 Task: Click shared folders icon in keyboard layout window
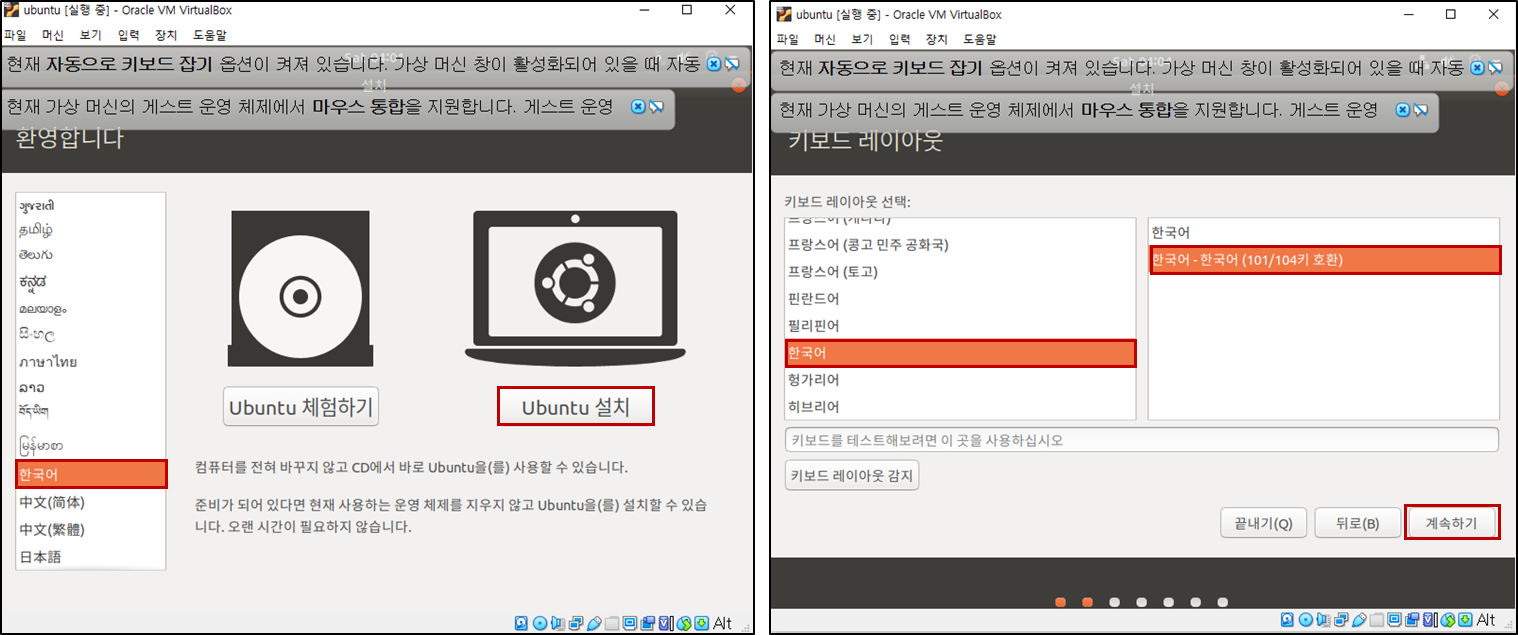pos(1376,622)
